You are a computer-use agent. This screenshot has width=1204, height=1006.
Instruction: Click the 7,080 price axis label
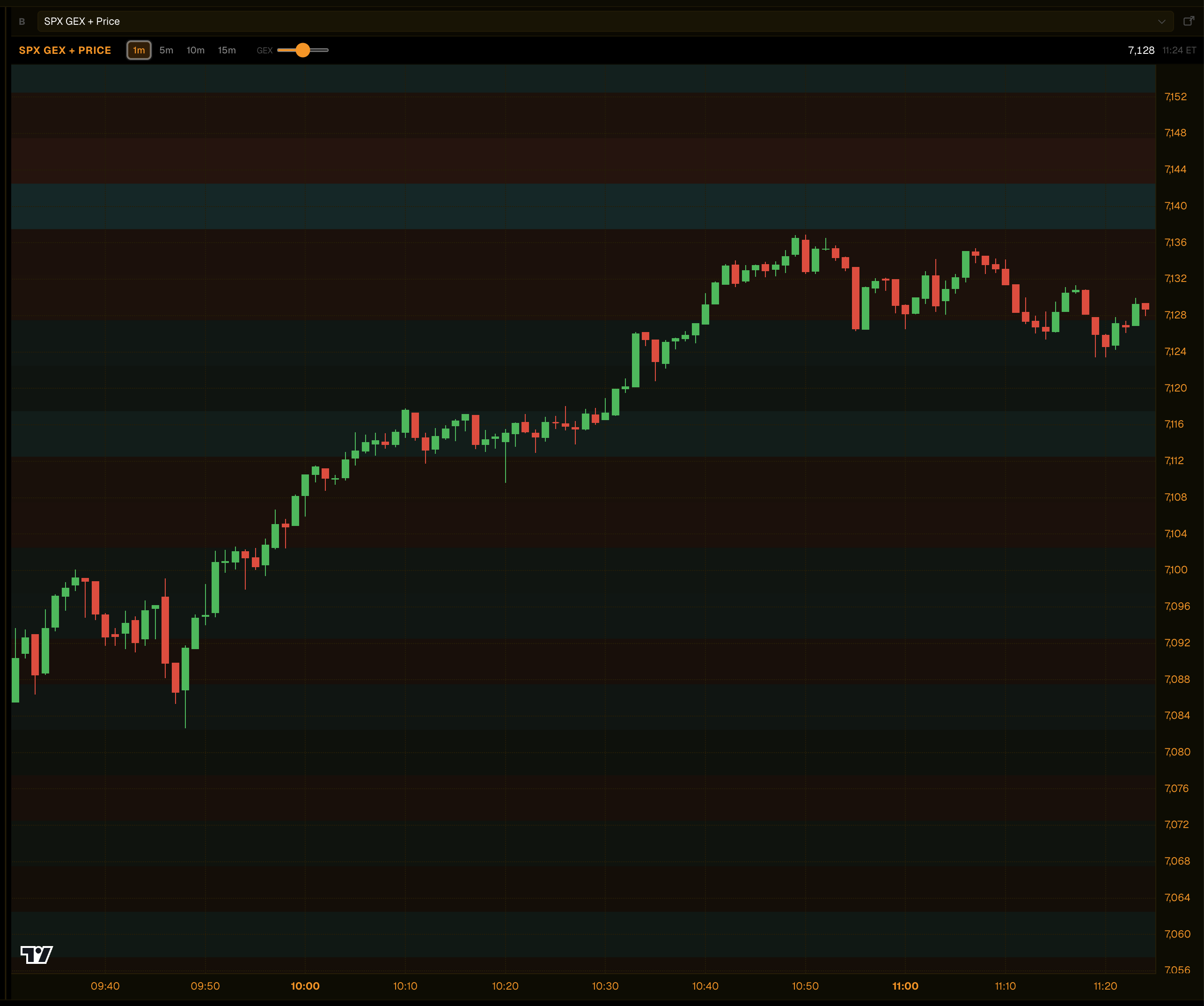point(1178,752)
